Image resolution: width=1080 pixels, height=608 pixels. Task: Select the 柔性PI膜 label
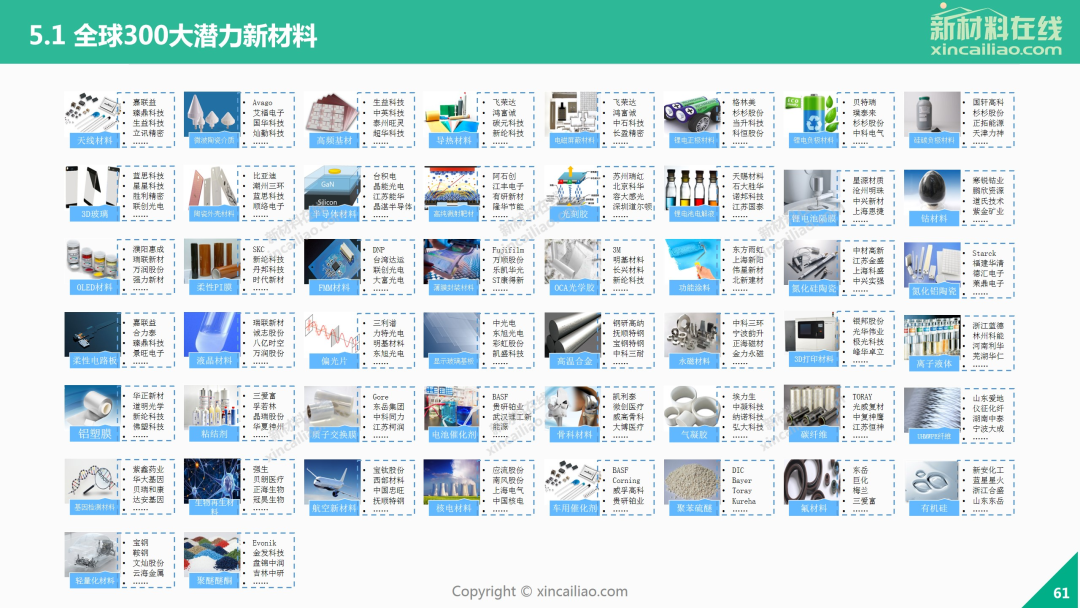(x=215, y=288)
